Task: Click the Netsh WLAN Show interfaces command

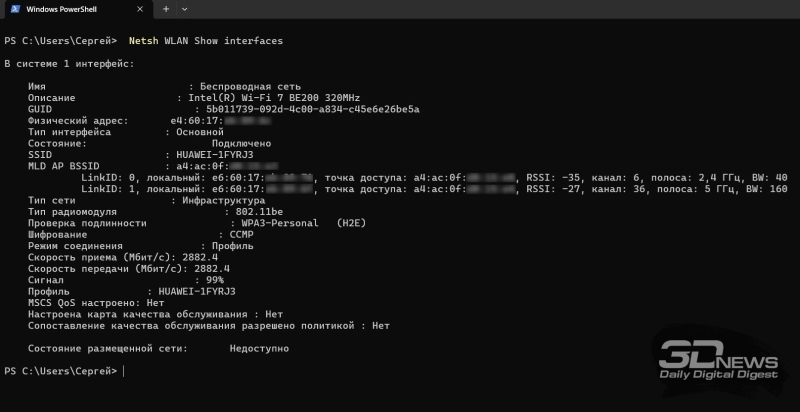Action: (x=206, y=41)
